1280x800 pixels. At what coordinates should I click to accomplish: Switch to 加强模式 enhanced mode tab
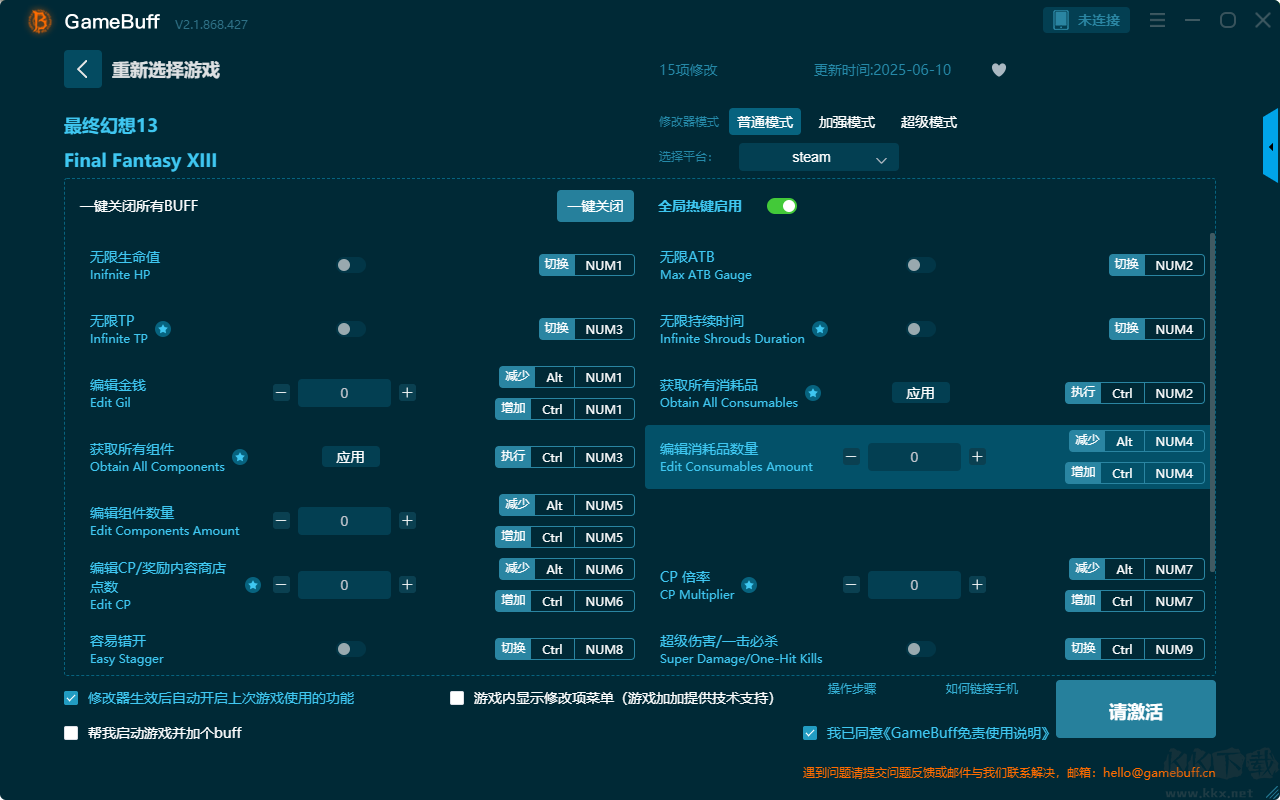click(x=846, y=122)
